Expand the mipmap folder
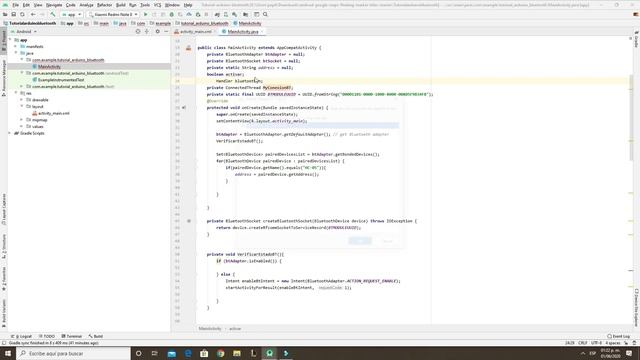Viewport: 640px width, 360px height. pos(22,120)
